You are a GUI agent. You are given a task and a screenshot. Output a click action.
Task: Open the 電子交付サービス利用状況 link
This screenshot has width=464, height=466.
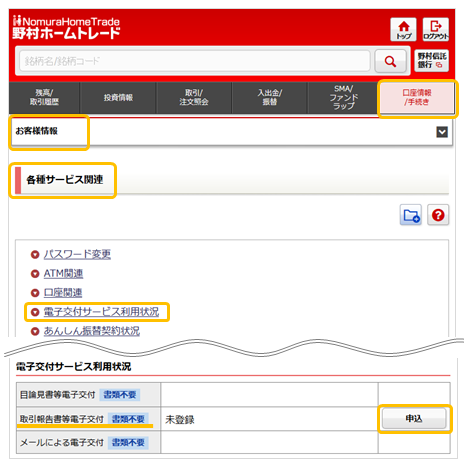point(101,312)
